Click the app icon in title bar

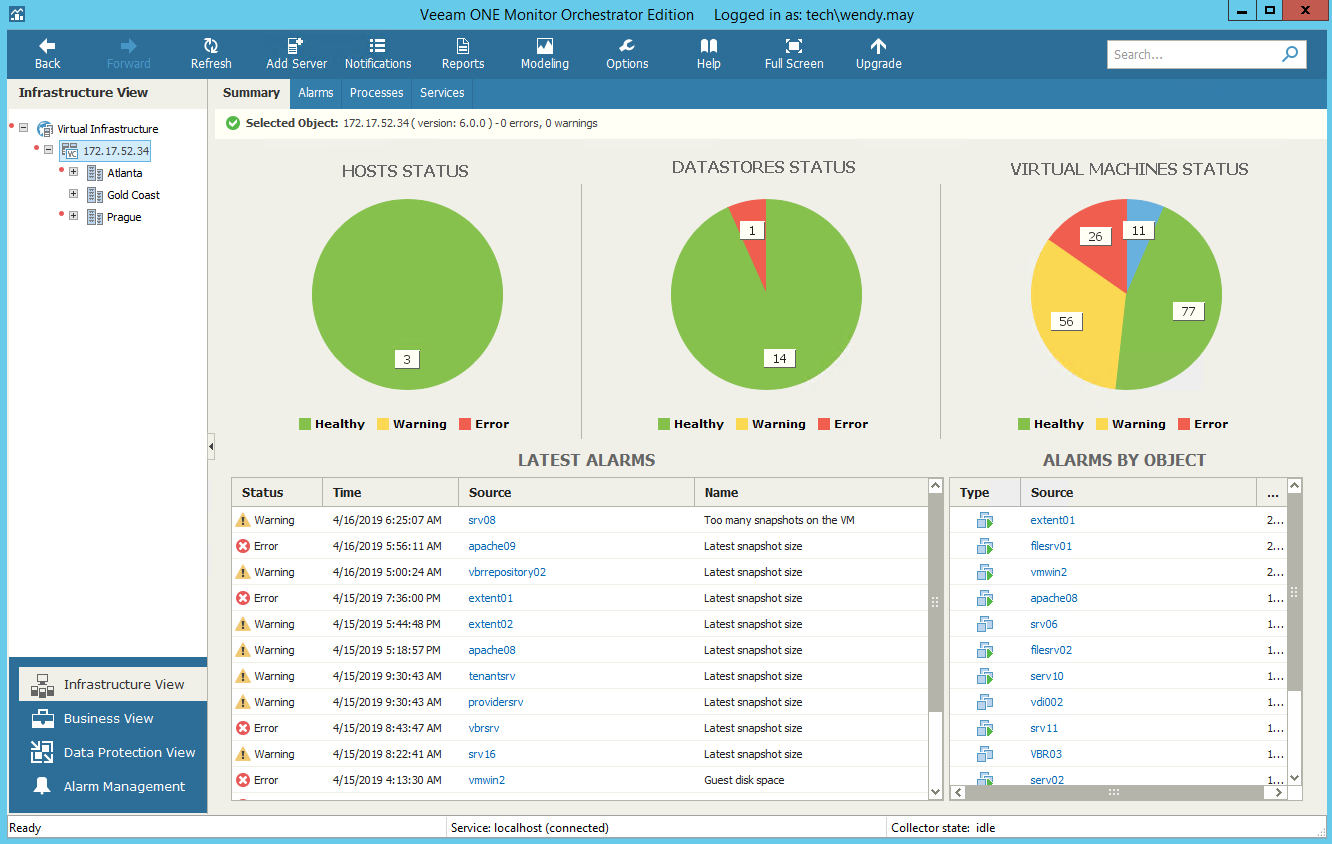pos(17,14)
